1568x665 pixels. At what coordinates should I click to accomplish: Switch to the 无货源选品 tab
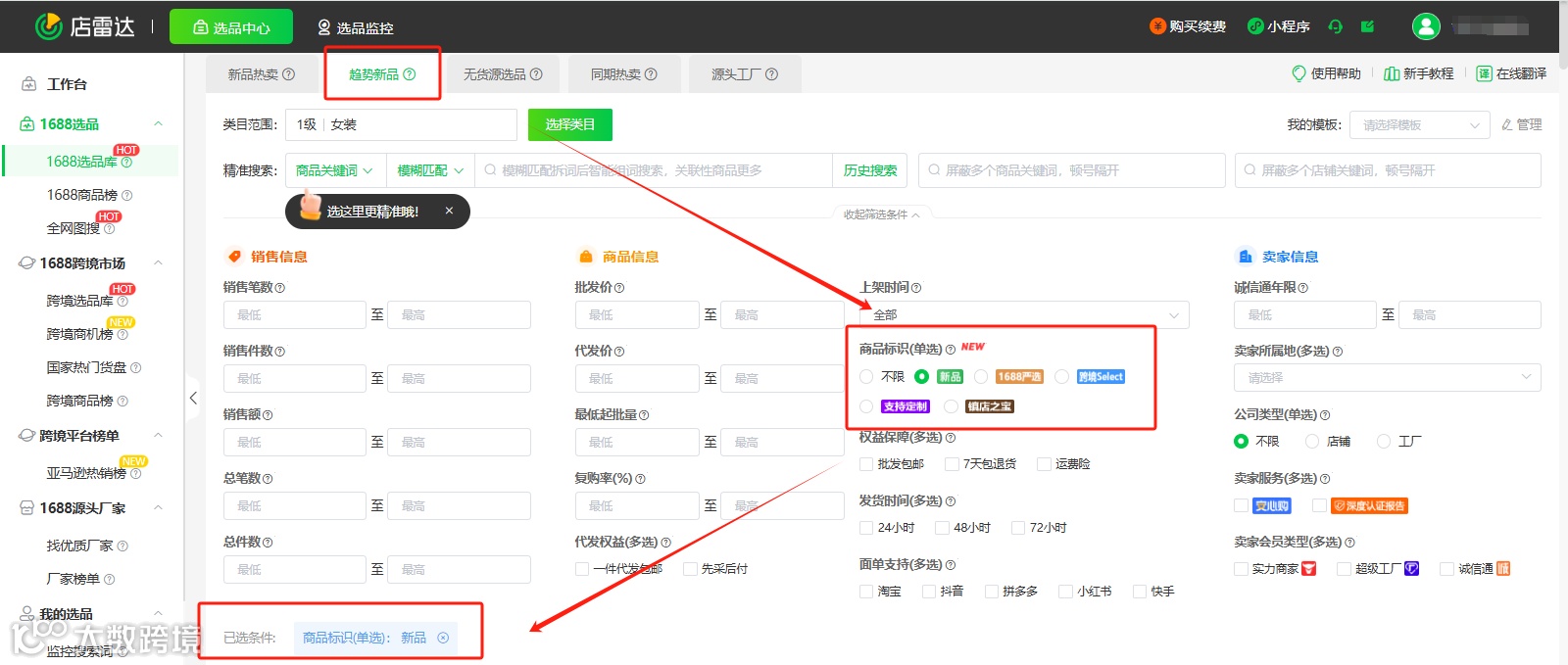[x=503, y=74]
